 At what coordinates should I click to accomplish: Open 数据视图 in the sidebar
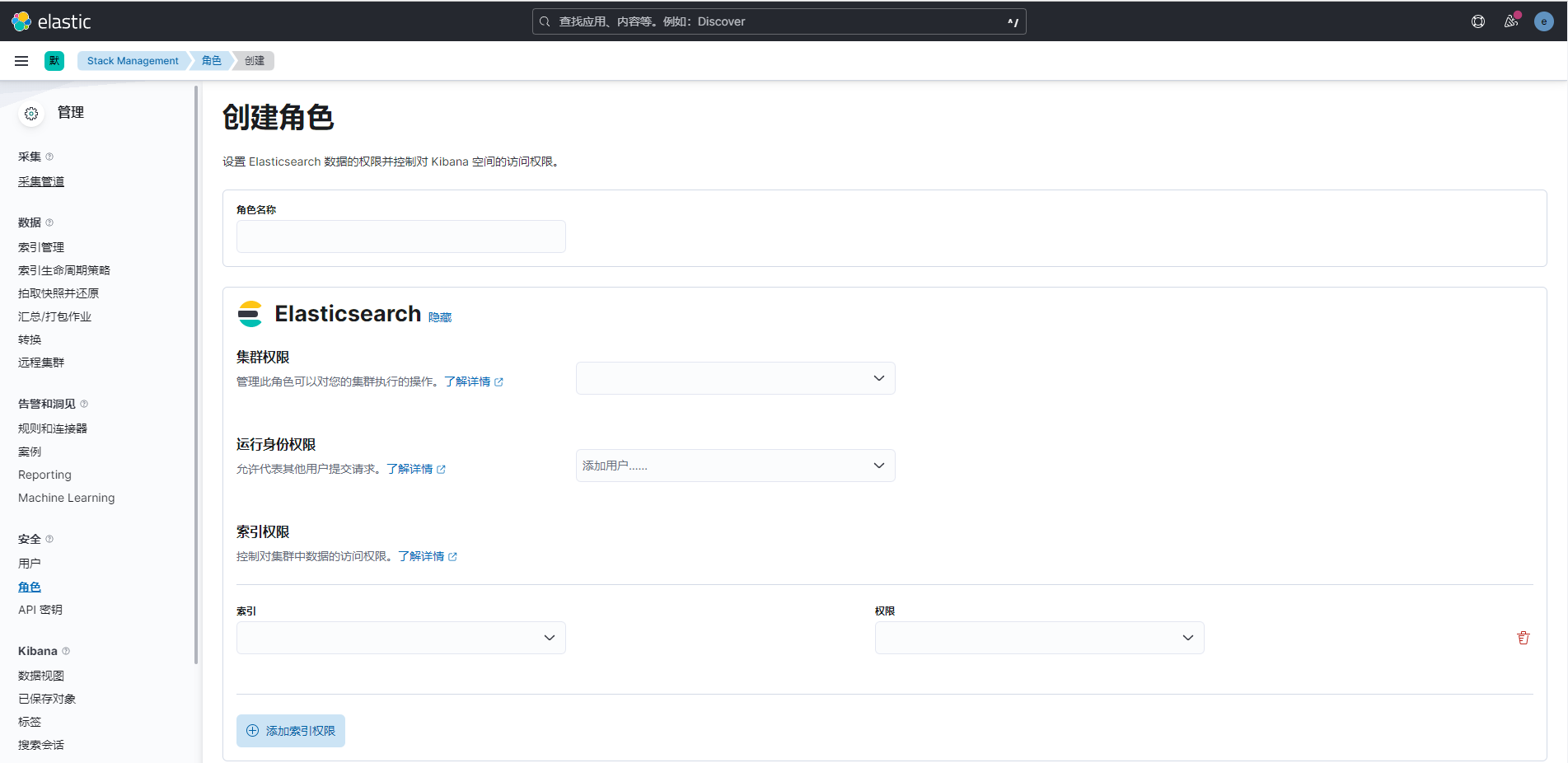click(x=41, y=676)
